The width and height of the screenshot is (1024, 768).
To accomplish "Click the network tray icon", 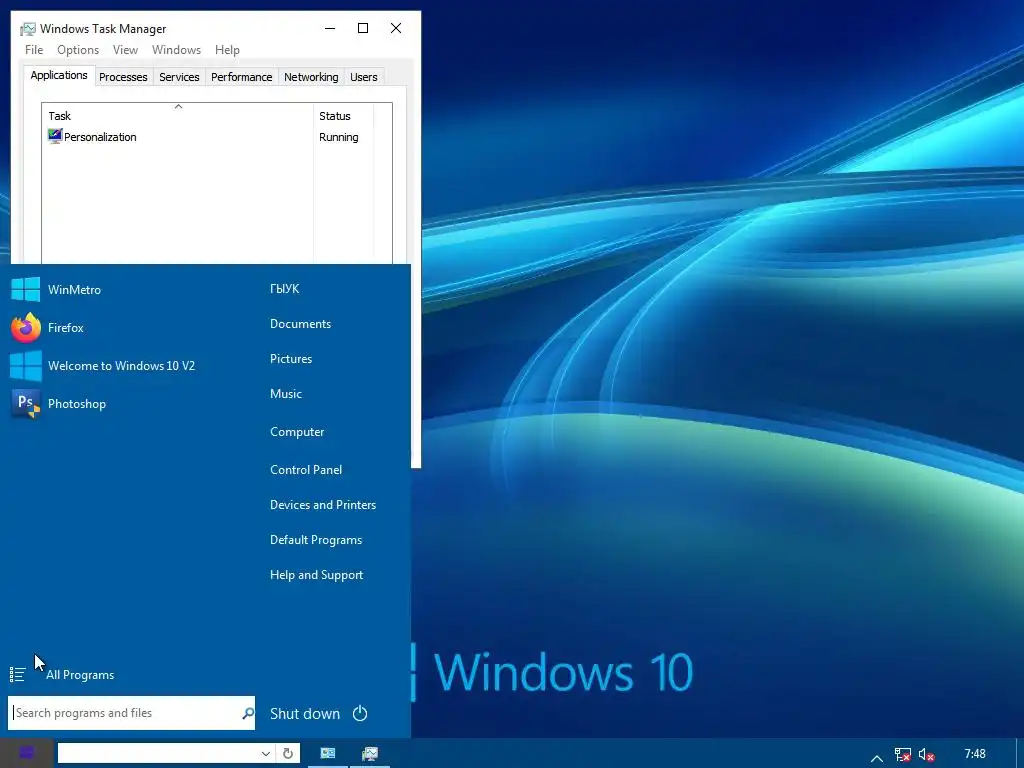I will click(903, 754).
